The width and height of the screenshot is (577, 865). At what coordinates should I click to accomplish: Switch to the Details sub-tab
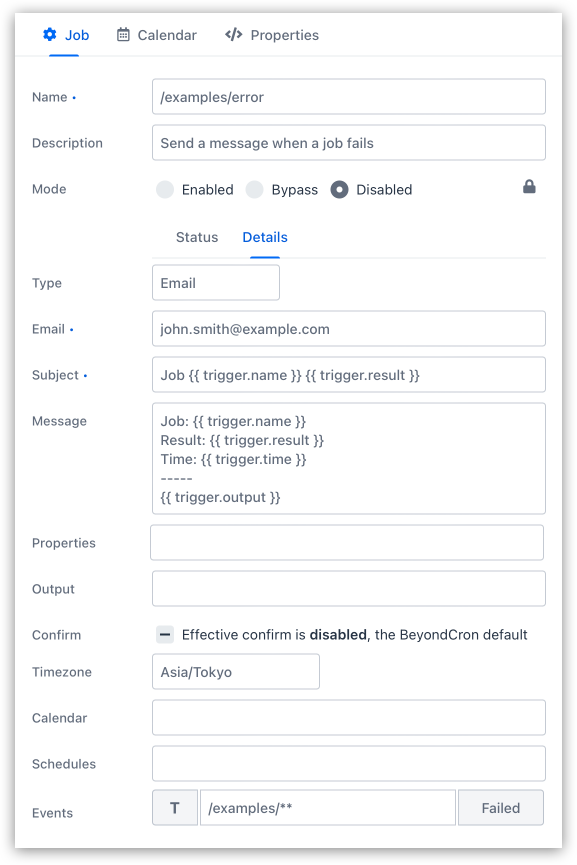pyautogui.click(x=265, y=237)
